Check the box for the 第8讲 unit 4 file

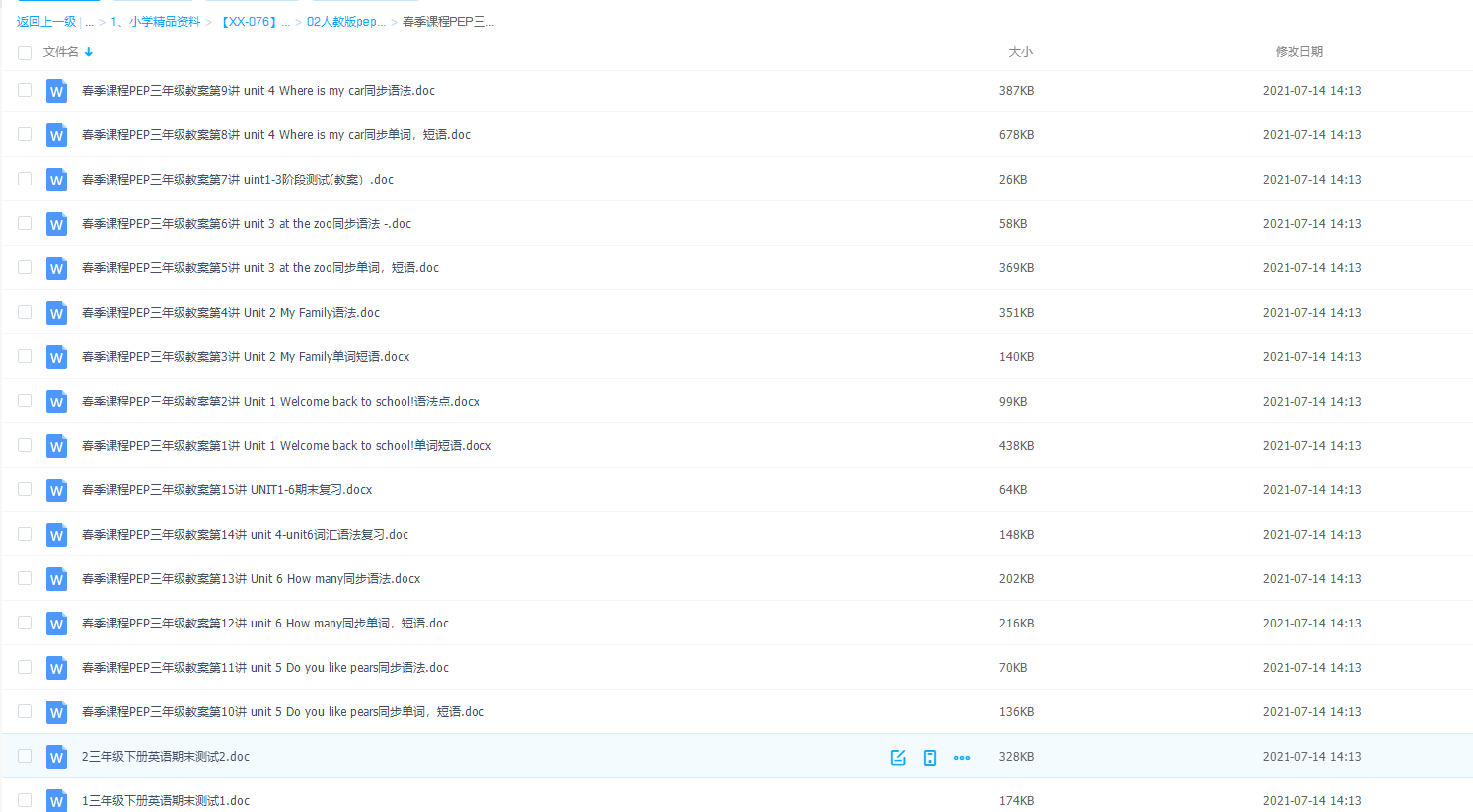click(x=25, y=134)
